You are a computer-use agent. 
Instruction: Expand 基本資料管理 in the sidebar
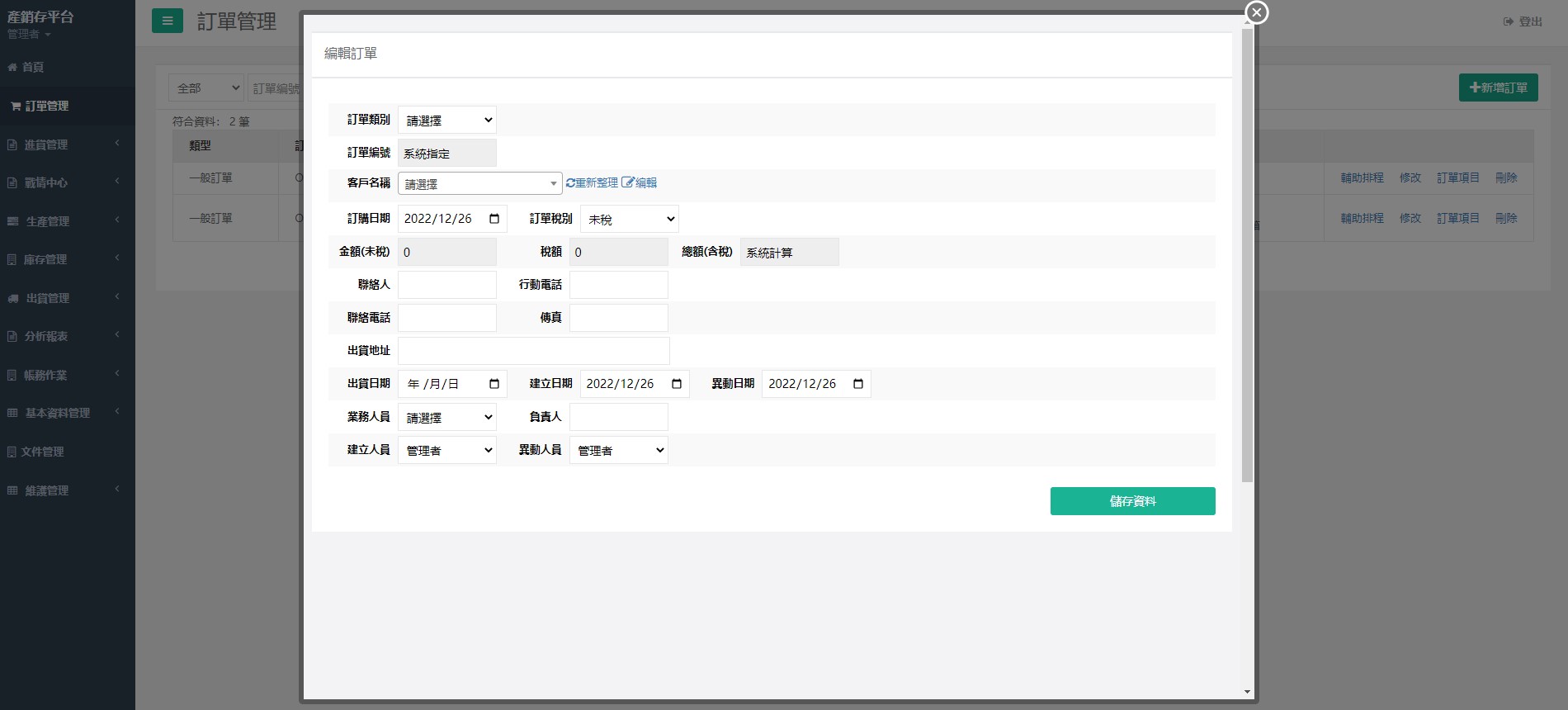pyautogui.click(x=68, y=413)
